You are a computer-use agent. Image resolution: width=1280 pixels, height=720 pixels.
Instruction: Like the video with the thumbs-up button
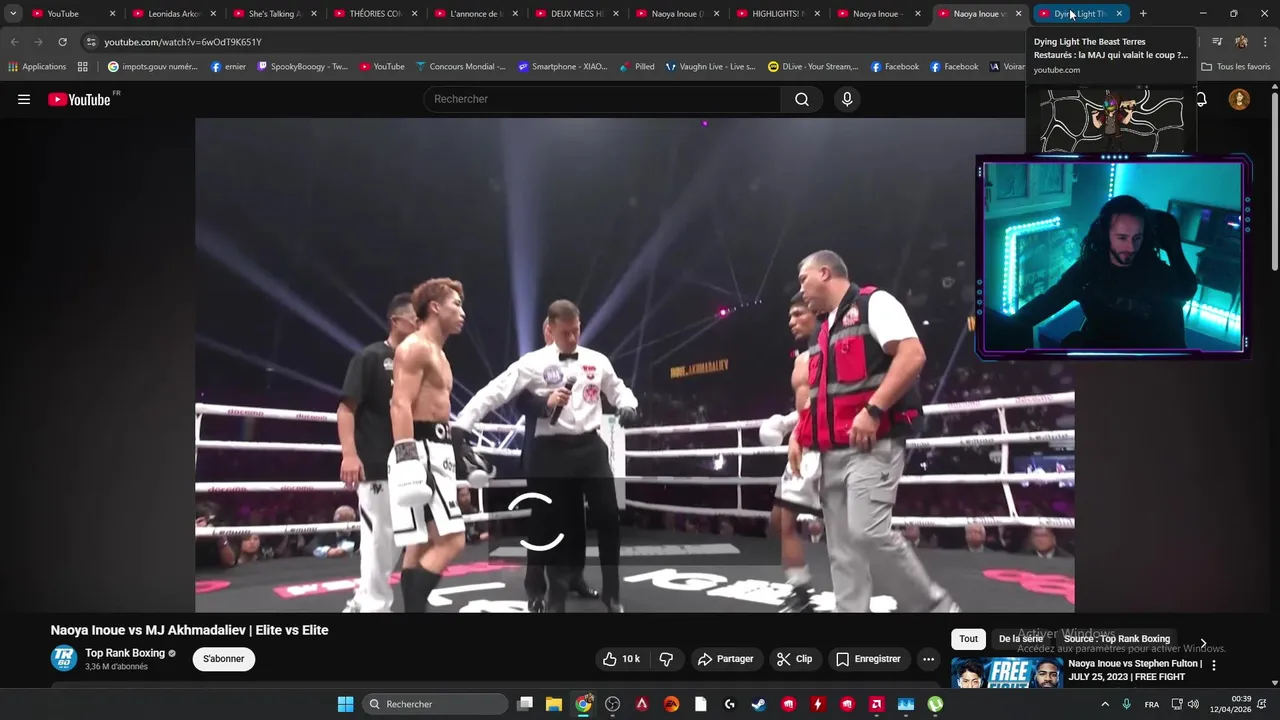(620, 659)
